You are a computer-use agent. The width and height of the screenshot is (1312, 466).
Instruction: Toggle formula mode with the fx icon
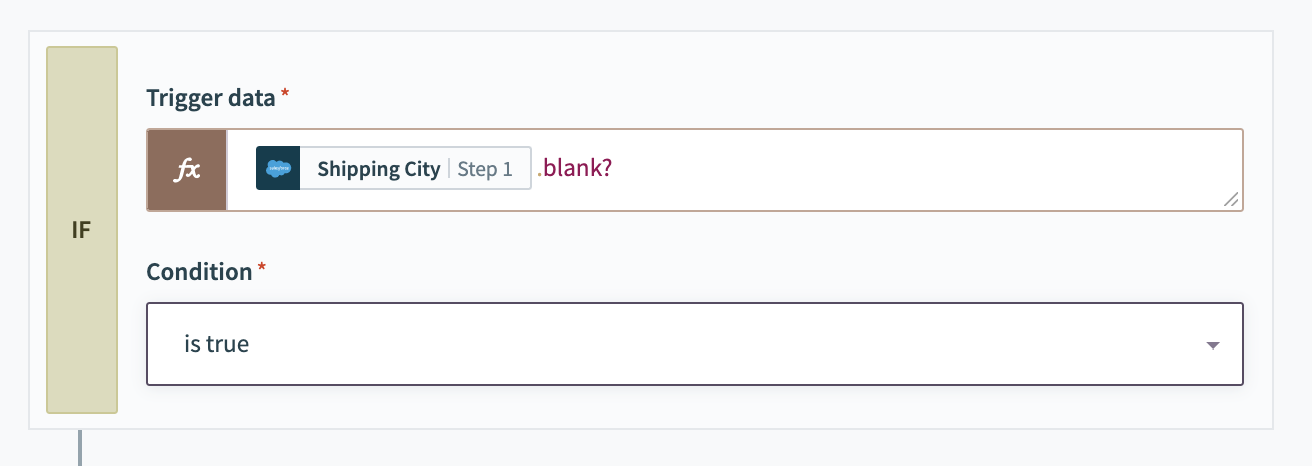187,170
